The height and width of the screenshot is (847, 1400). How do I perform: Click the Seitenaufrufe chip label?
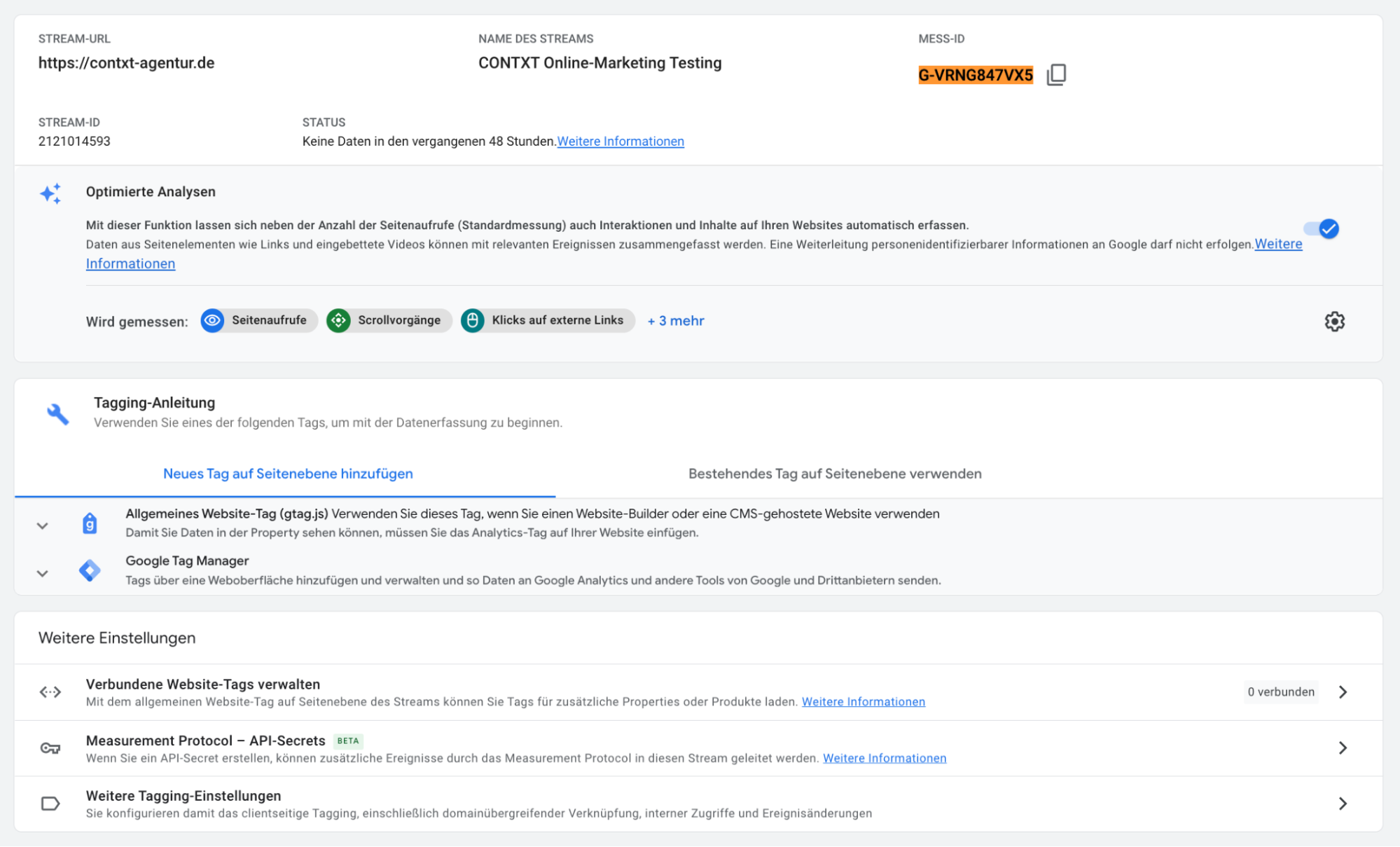[x=269, y=320]
